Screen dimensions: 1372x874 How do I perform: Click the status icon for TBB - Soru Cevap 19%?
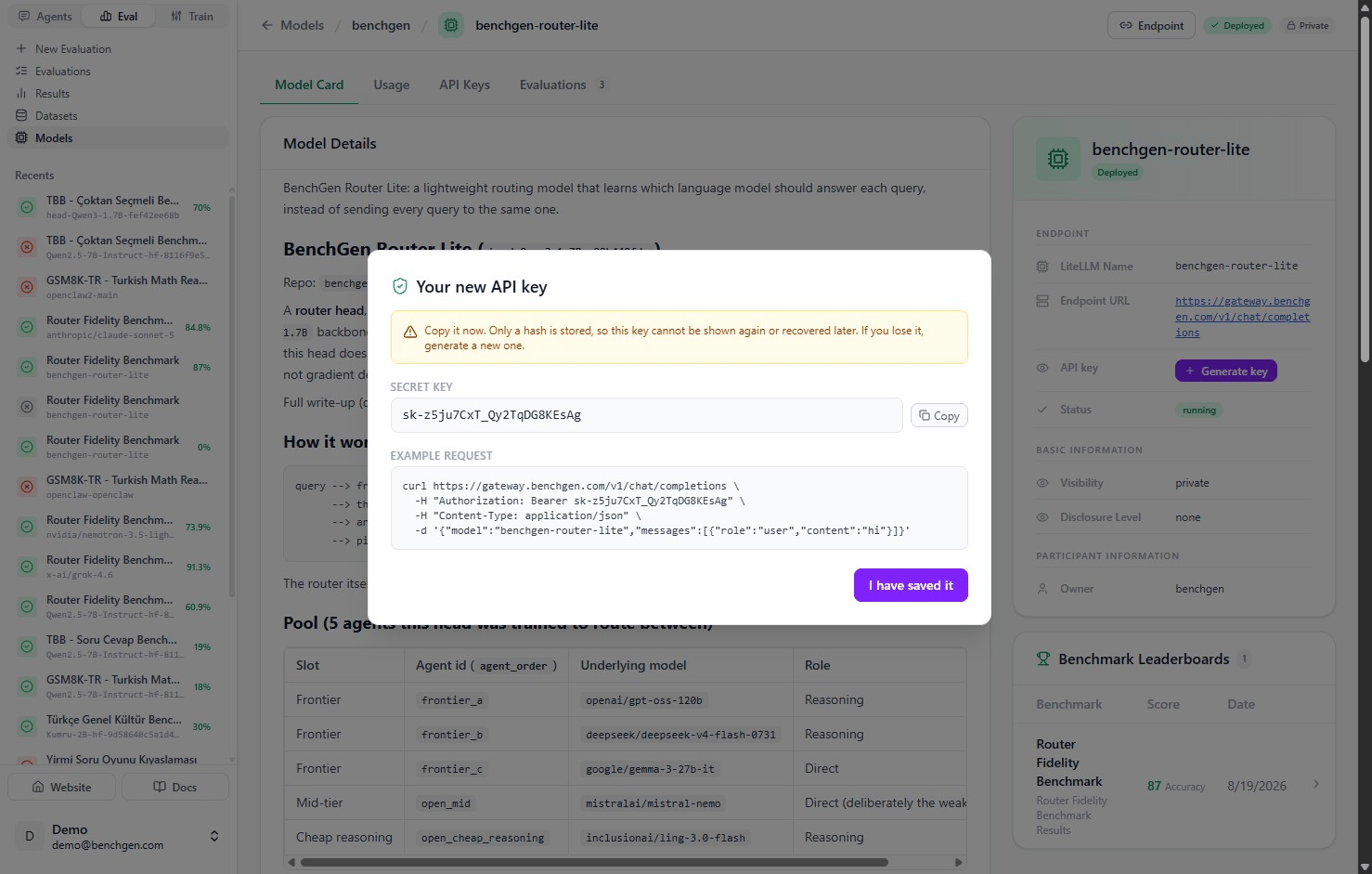tap(27, 646)
